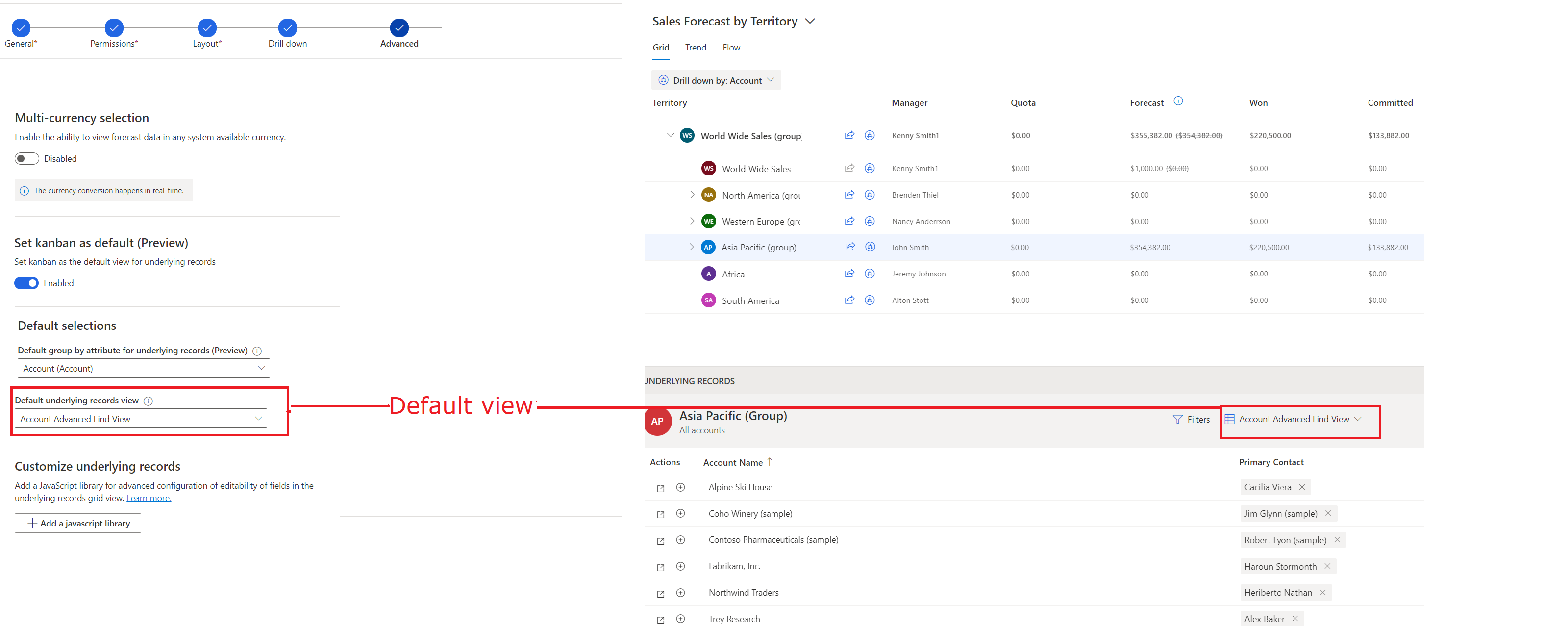This screenshot has width=1568, height=626.
Task: Click Add a javascript library button
Action: (78, 522)
